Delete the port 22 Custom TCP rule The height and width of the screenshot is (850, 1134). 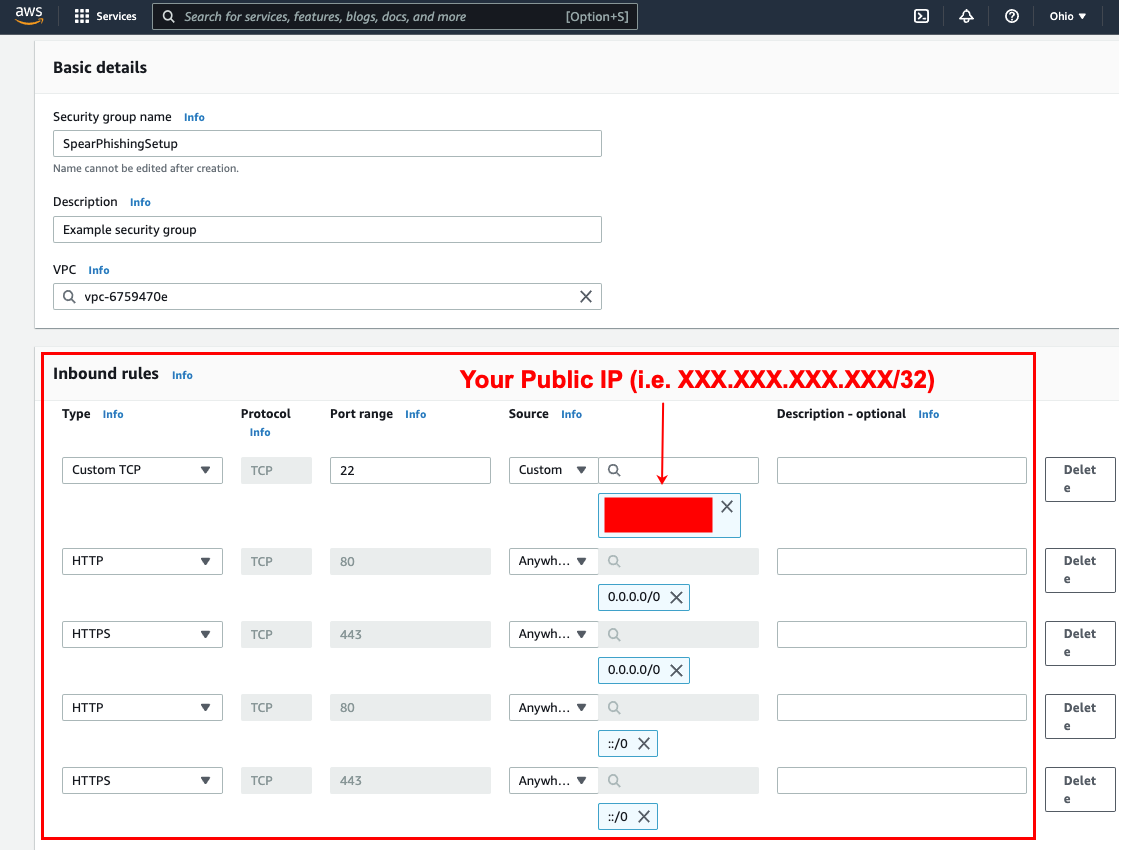(1079, 479)
